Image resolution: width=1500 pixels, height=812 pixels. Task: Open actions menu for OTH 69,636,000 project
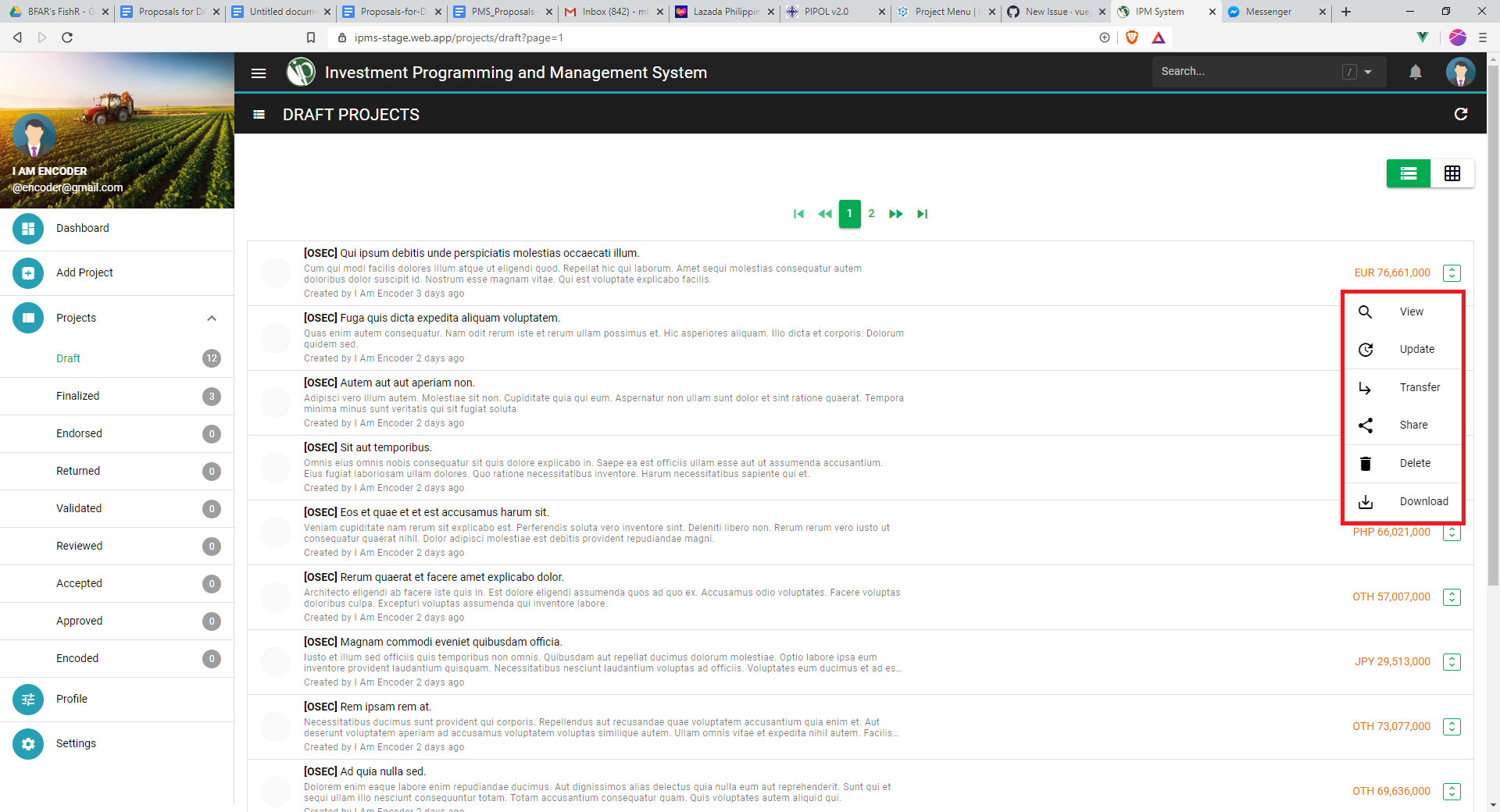pyautogui.click(x=1452, y=792)
